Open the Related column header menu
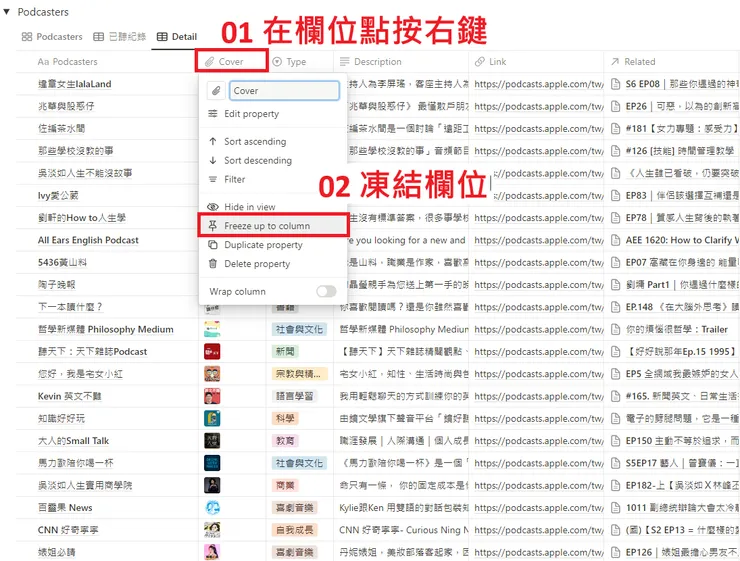Image resolution: width=740 pixels, height=561 pixels. pos(633,62)
